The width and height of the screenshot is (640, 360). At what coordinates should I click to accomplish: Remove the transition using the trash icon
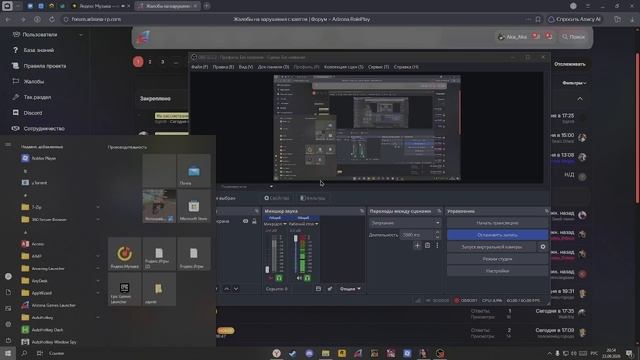427,245
